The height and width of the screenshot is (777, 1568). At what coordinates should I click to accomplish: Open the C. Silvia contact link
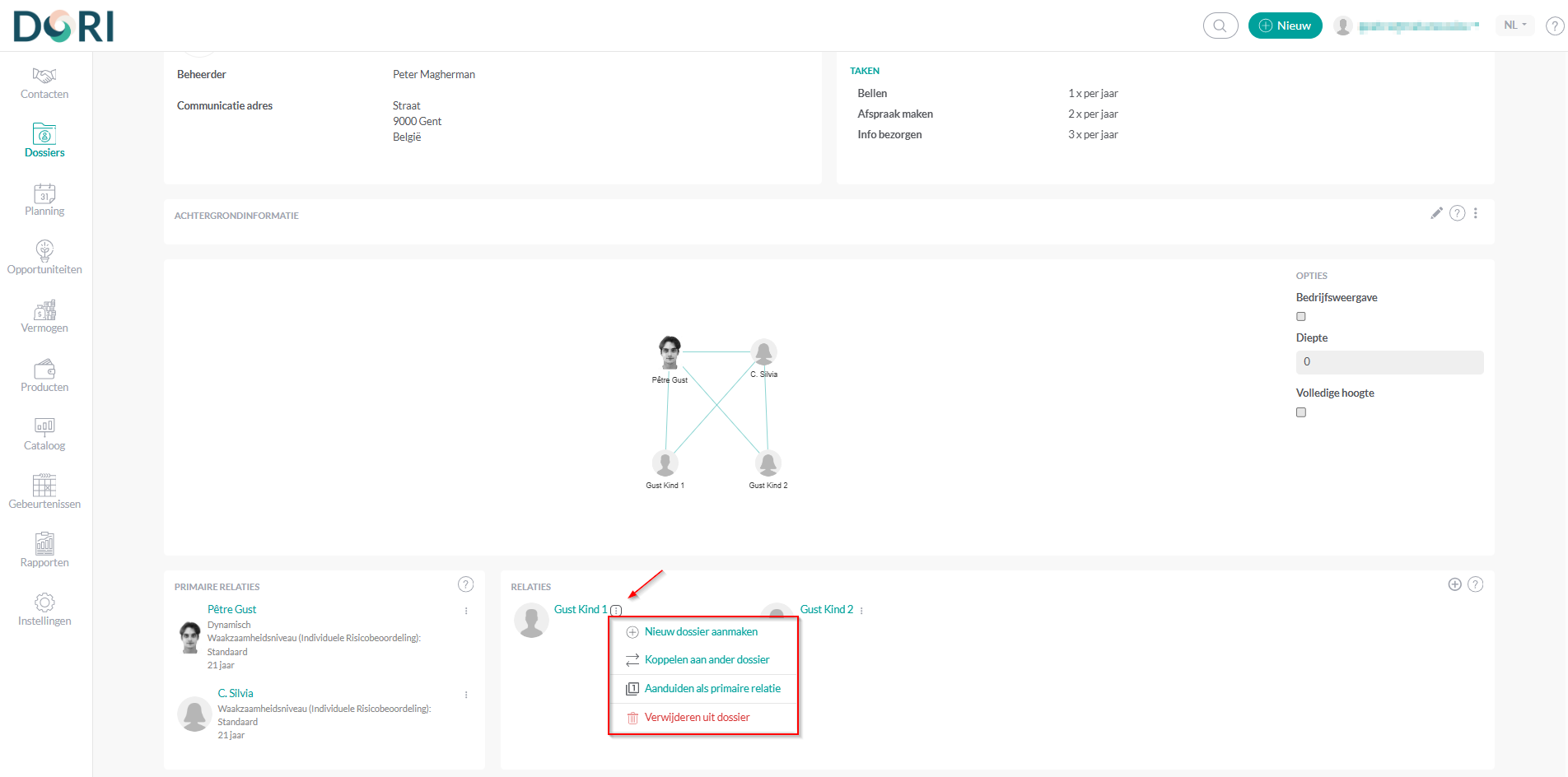236,693
